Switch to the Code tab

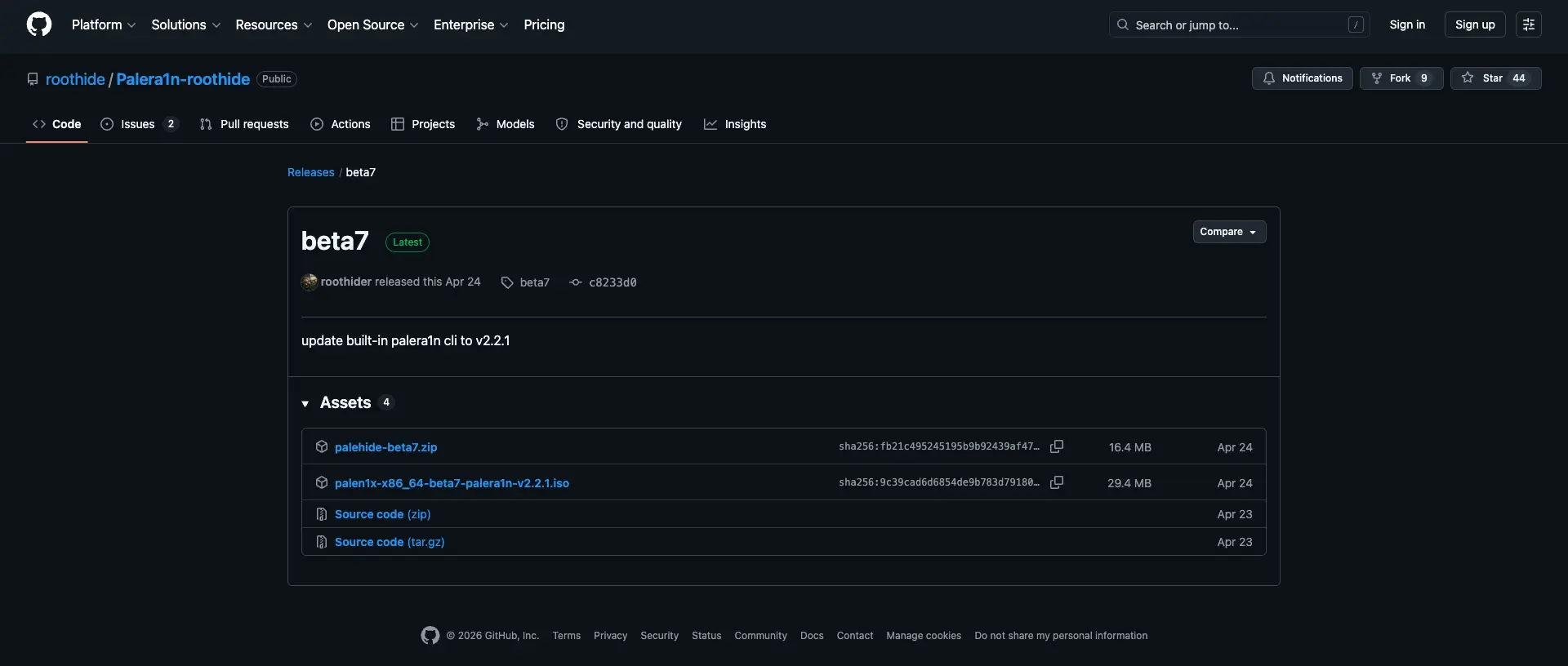[56, 124]
